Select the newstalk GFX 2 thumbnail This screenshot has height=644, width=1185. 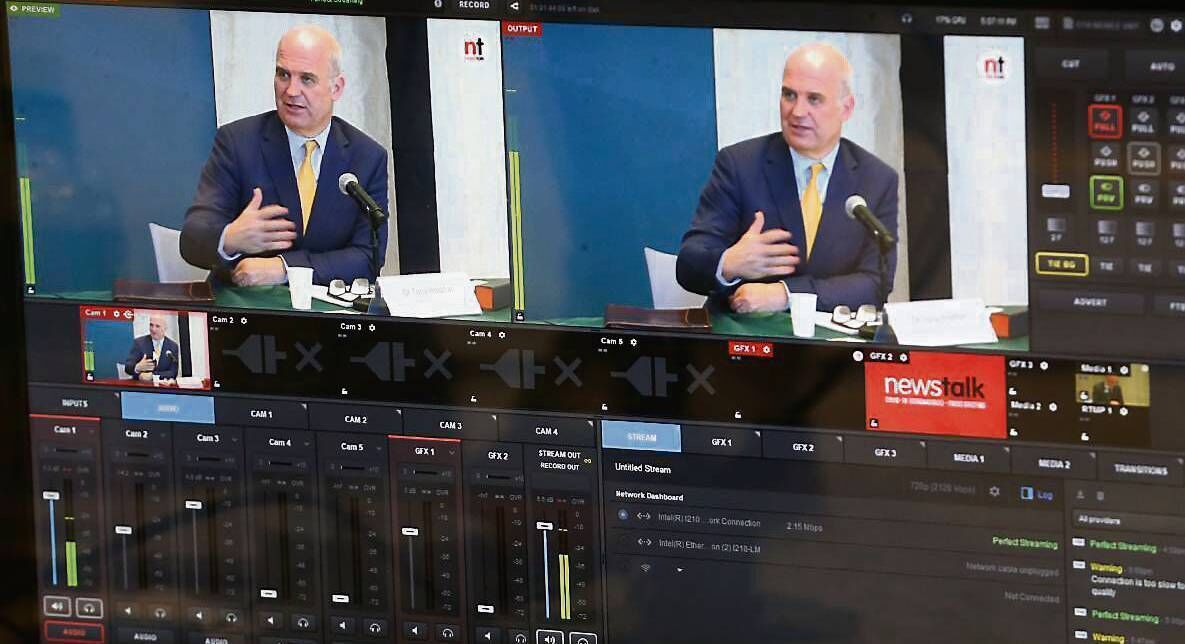point(934,393)
